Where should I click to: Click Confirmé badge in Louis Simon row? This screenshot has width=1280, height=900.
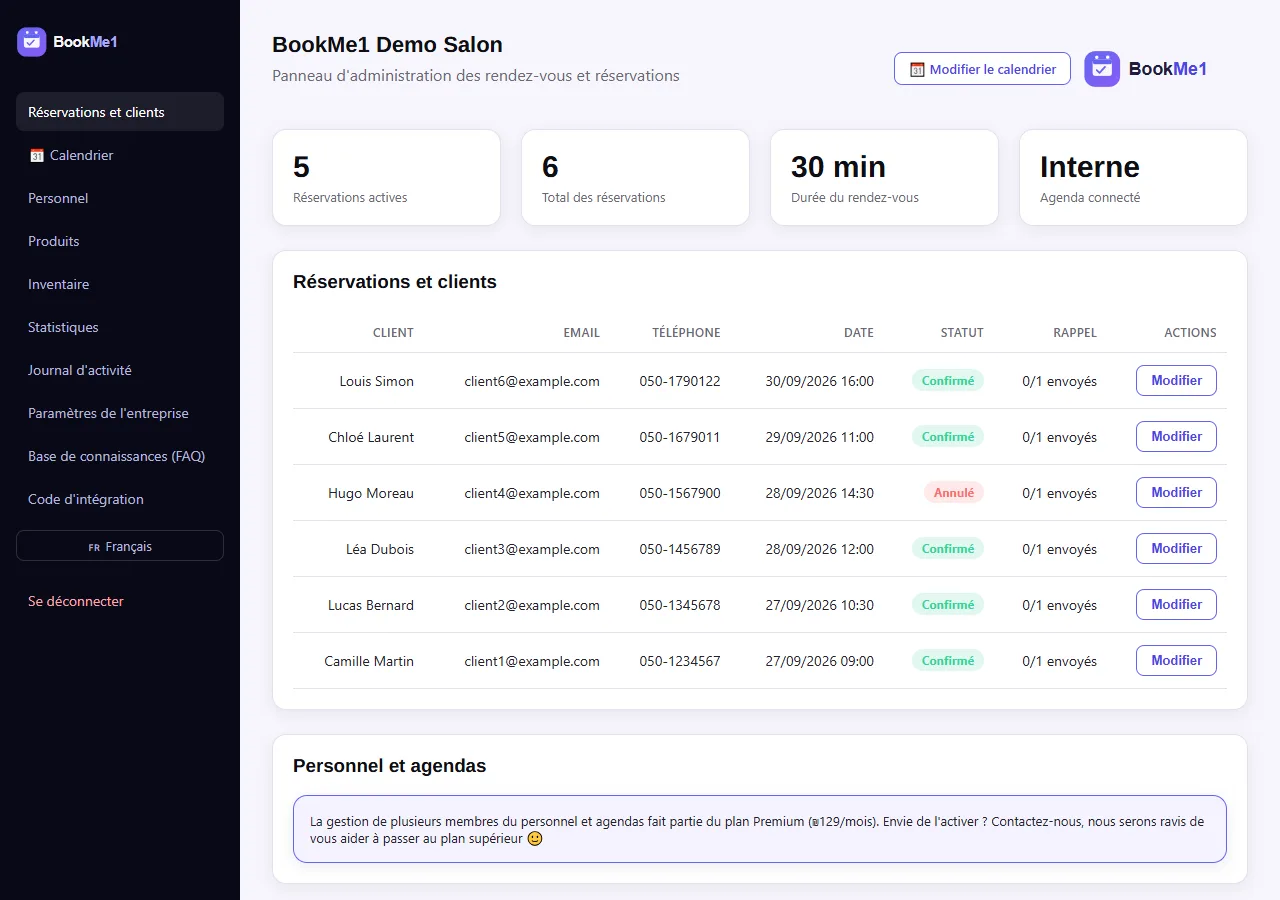(x=947, y=380)
